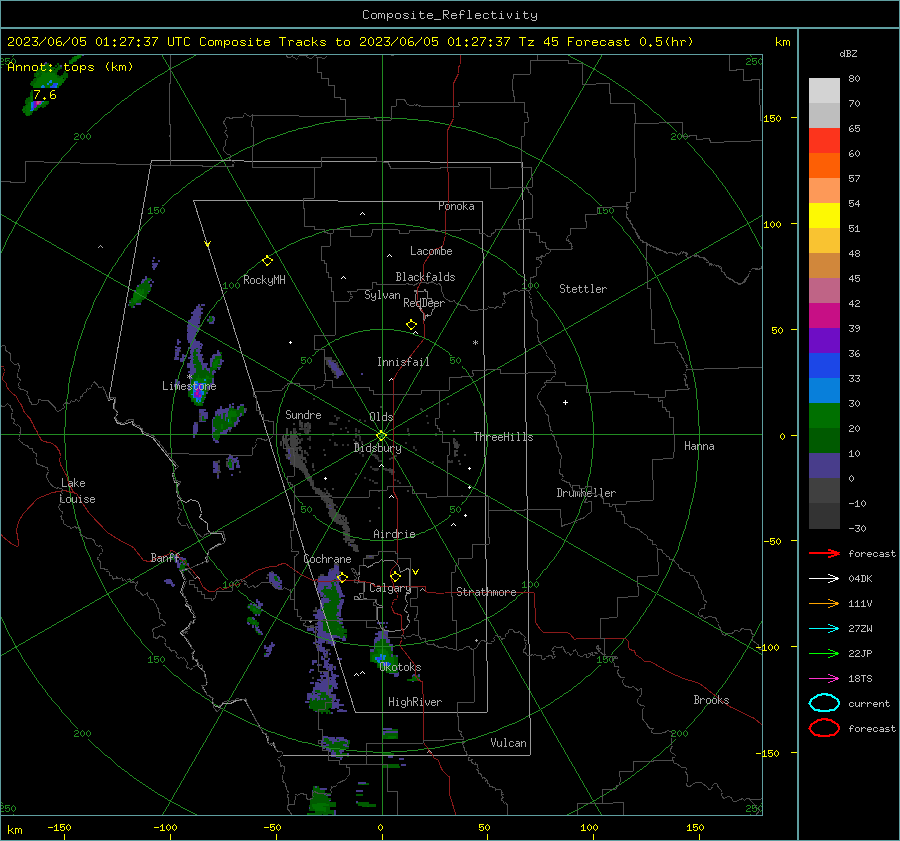Click the 'Annot: tops (km)' label
The width and height of the screenshot is (900, 841).
coord(70,67)
